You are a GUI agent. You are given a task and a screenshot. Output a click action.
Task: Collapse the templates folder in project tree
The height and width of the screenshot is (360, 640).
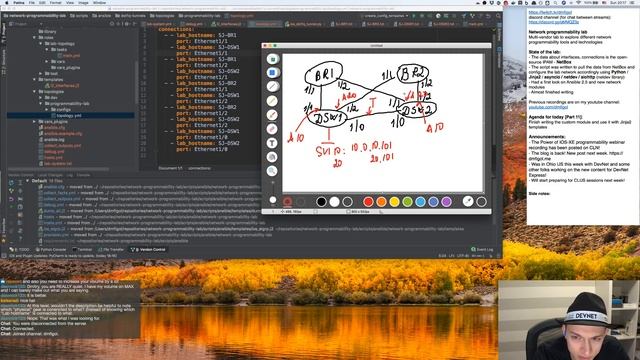pos(35,80)
